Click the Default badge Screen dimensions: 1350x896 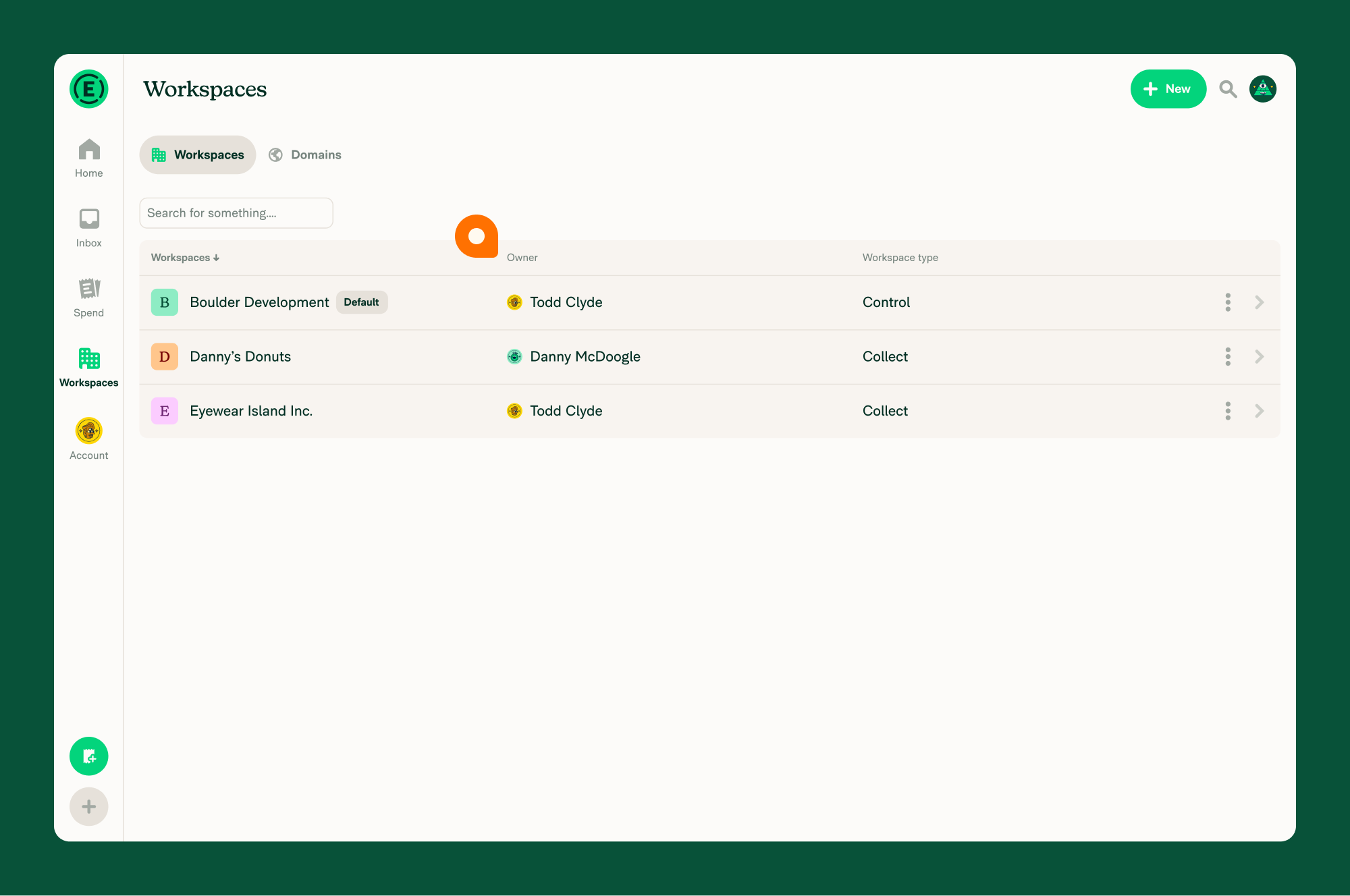[361, 302]
